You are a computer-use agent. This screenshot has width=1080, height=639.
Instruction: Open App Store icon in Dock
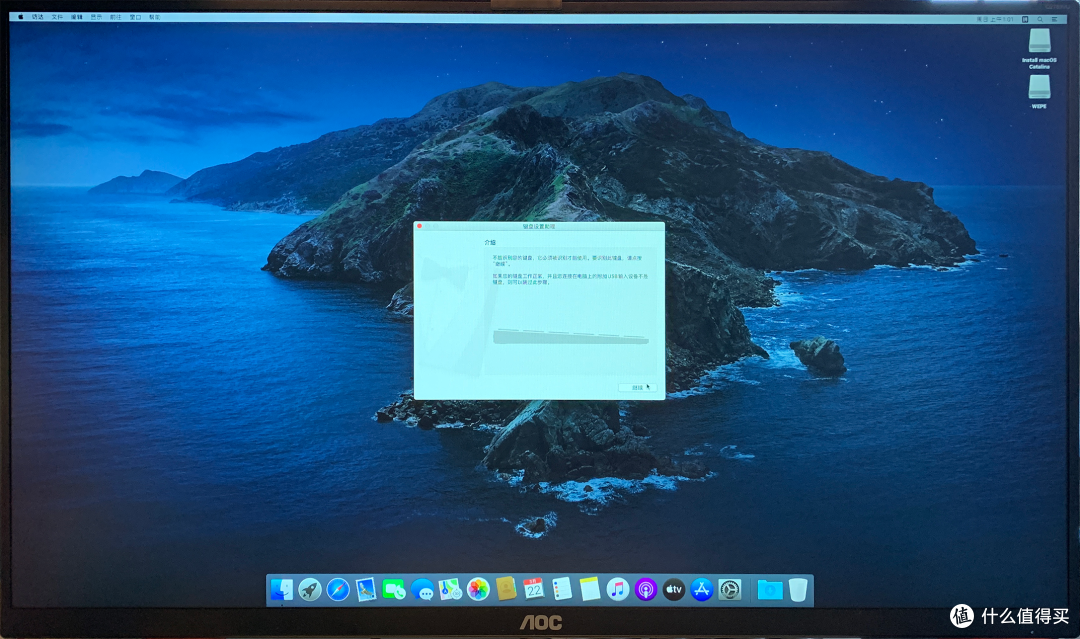pyautogui.click(x=701, y=589)
